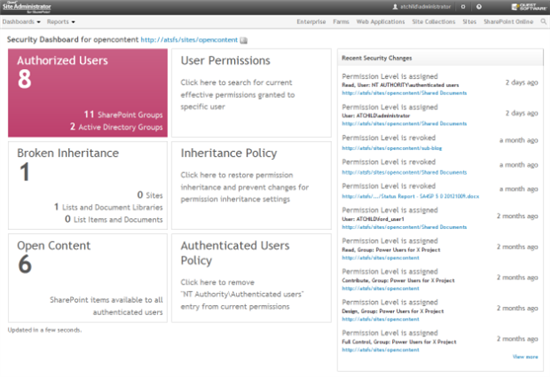Open Shared Documents link under ATCHILD\administrator entry

404,123
